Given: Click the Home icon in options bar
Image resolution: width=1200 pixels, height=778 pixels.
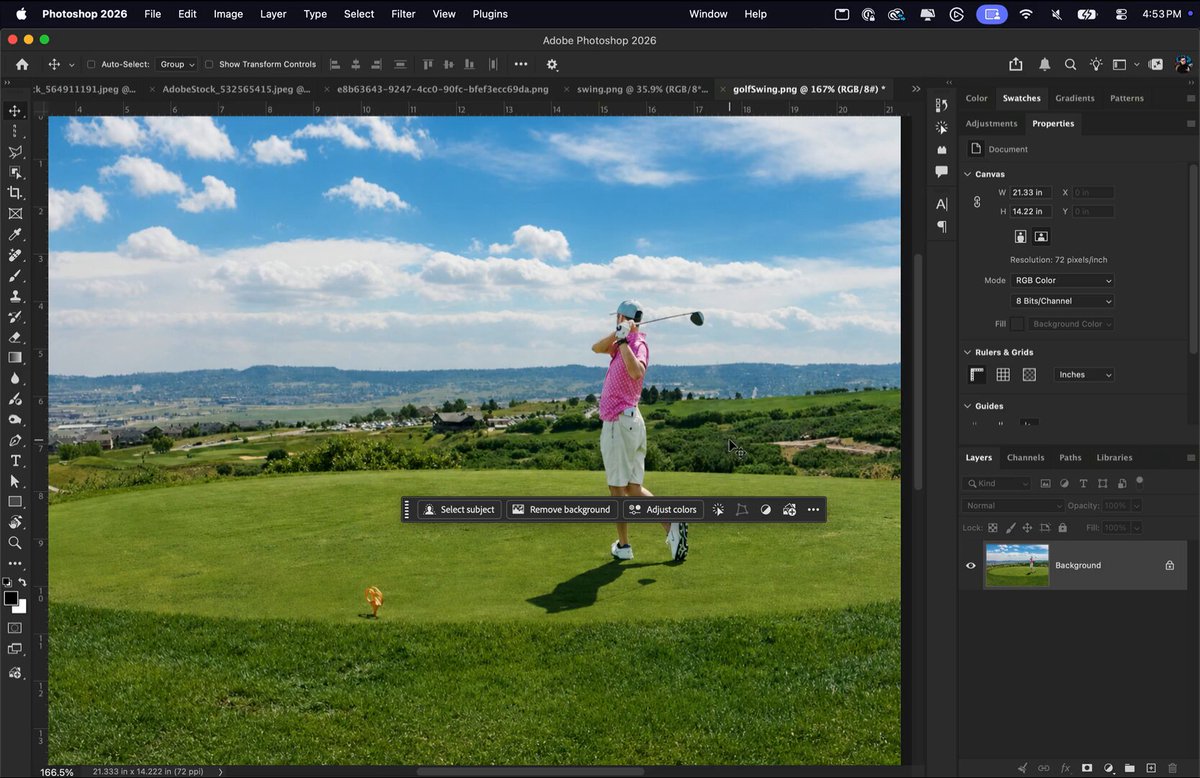Looking at the screenshot, I should coord(22,64).
